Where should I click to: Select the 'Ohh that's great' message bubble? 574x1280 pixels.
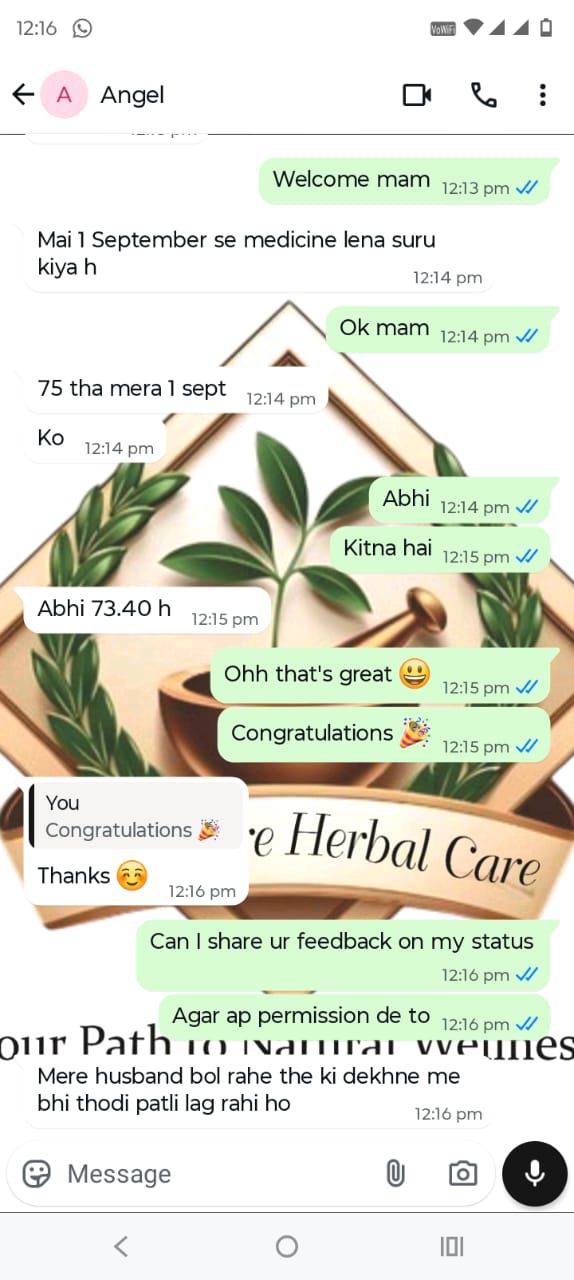point(380,675)
